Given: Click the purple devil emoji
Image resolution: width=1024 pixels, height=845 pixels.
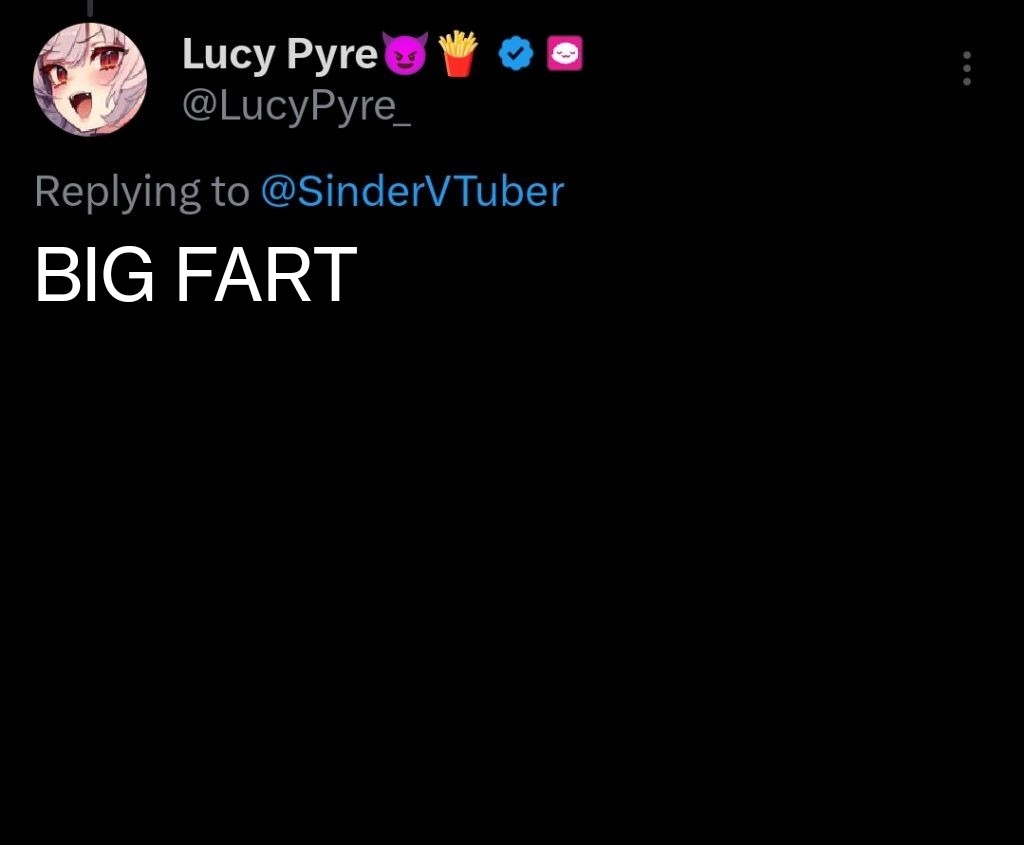Looking at the screenshot, I should (x=406, y=54).
